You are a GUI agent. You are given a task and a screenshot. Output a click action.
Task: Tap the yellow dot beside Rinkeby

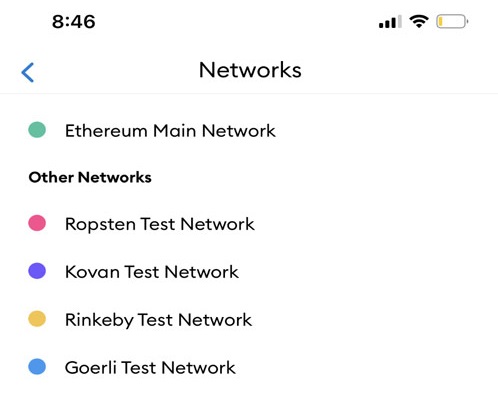(37, 319)
